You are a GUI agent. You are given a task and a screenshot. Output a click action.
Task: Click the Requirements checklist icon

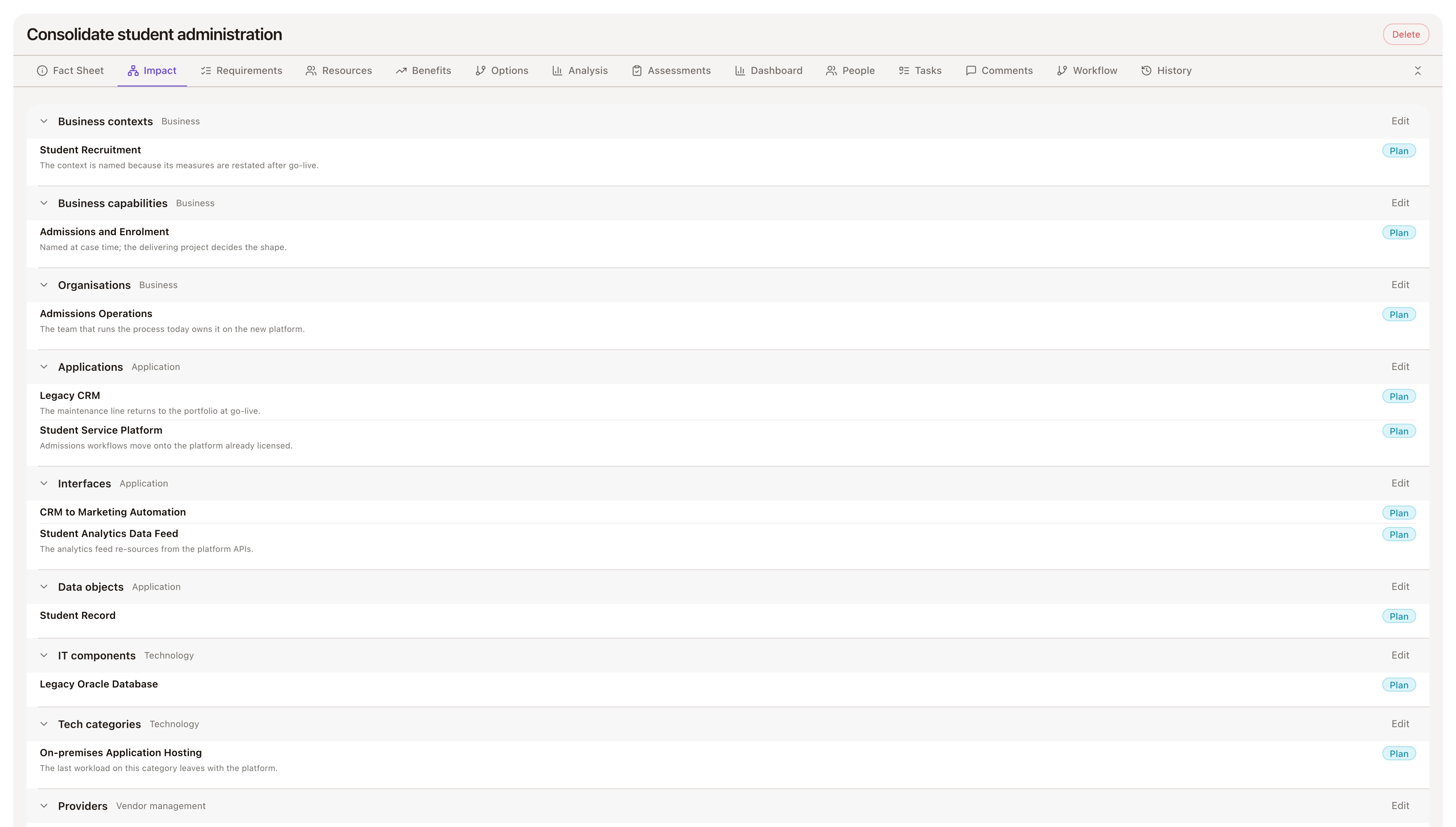coord(206,70)
